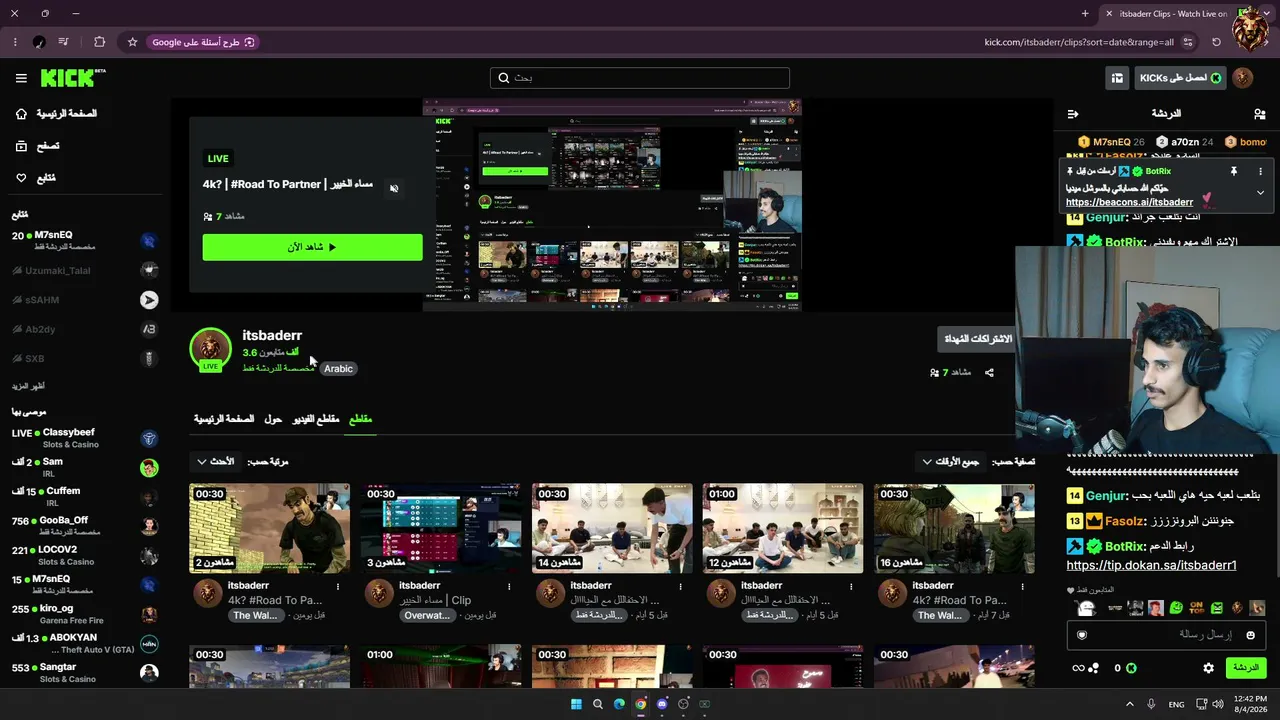Switch to the clips tab

(x=360, y=419)
